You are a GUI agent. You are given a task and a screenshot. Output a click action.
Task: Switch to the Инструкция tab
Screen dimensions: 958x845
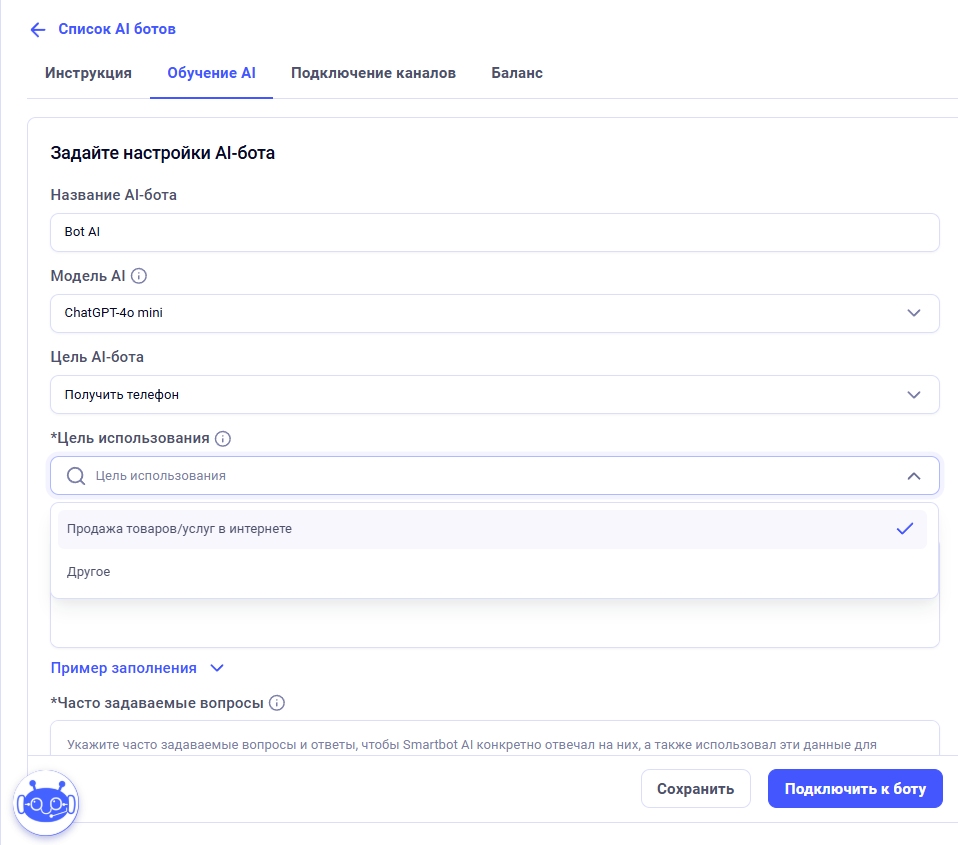tap(88, 73)
